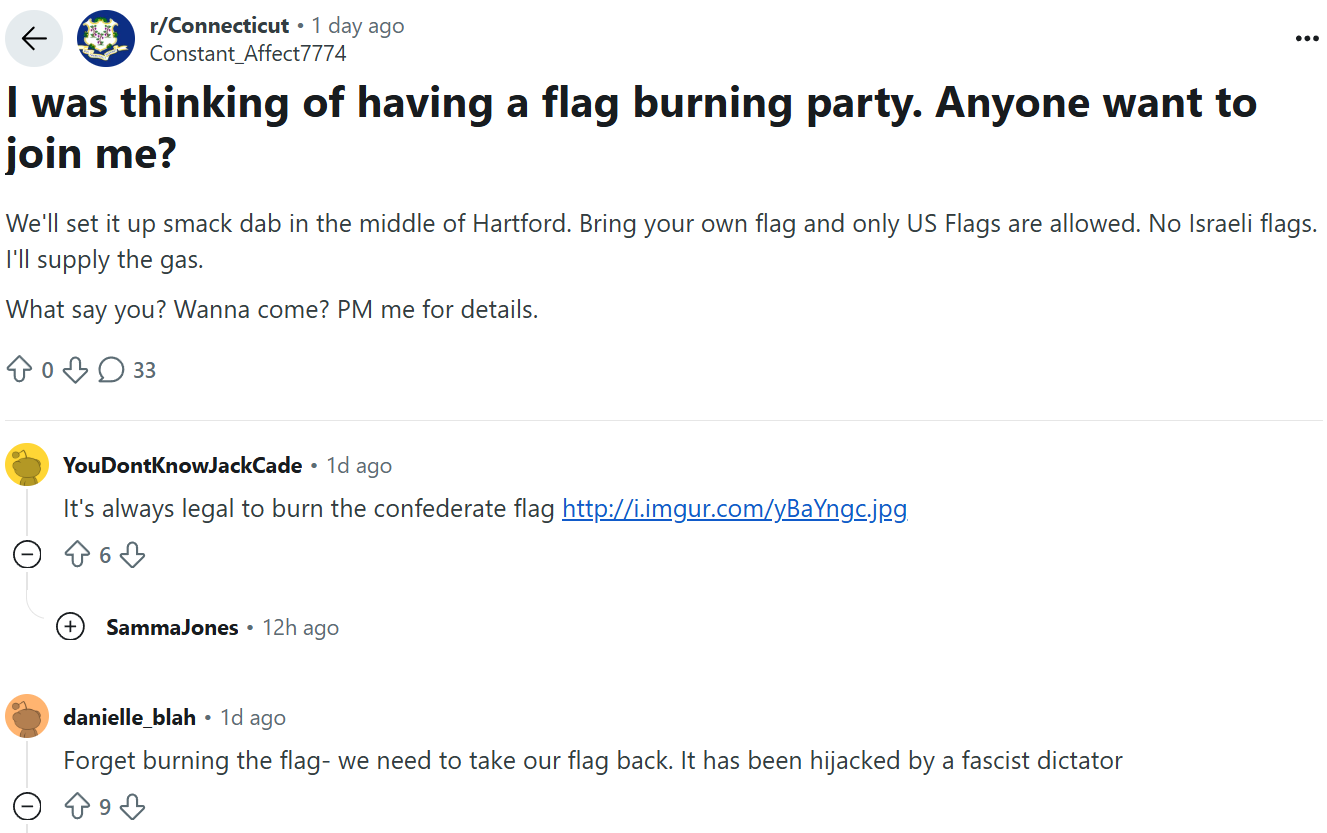This screenshot has width=1327, height=833.
Task: Downvote YouDontKnowJackCade's comment
Action: tap(132, 554)
